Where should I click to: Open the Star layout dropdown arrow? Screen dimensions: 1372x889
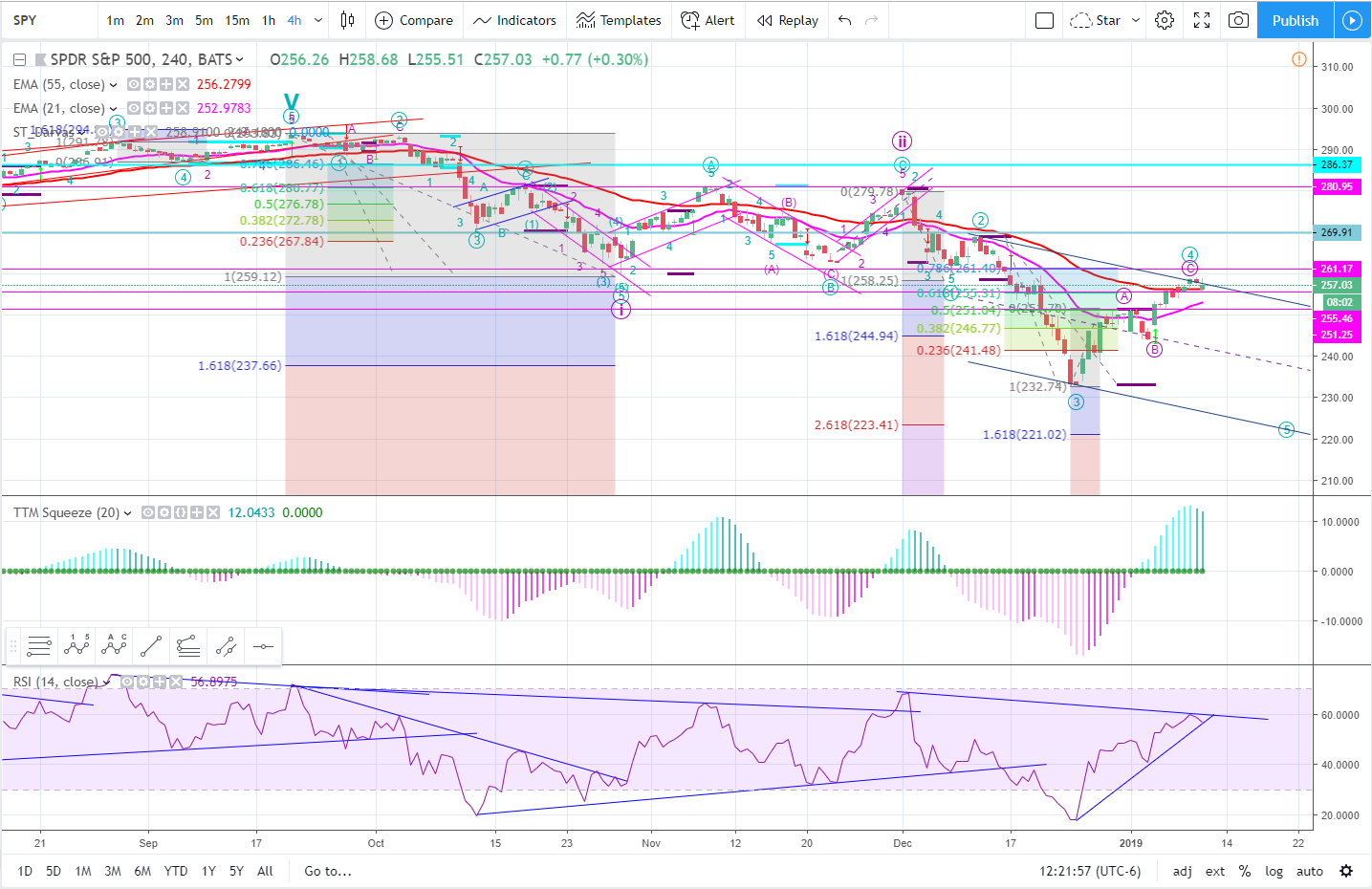point(1136,20)
